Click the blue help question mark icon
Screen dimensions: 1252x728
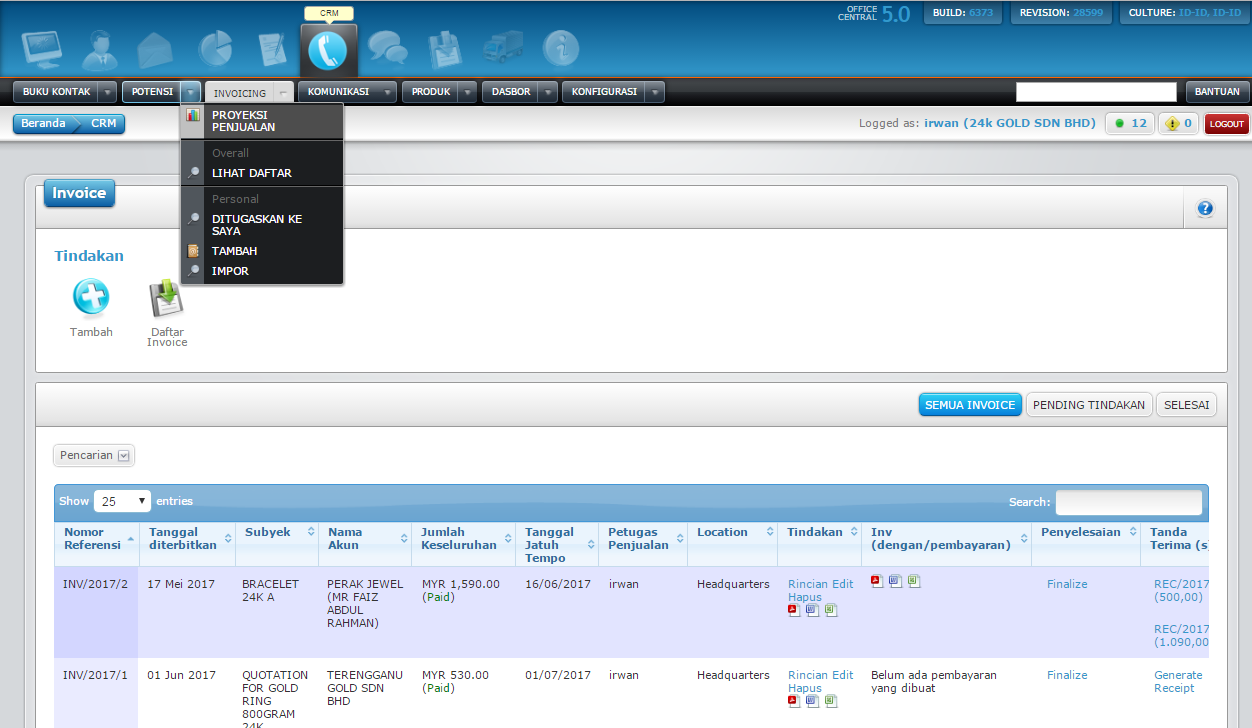click(1205, 208)
